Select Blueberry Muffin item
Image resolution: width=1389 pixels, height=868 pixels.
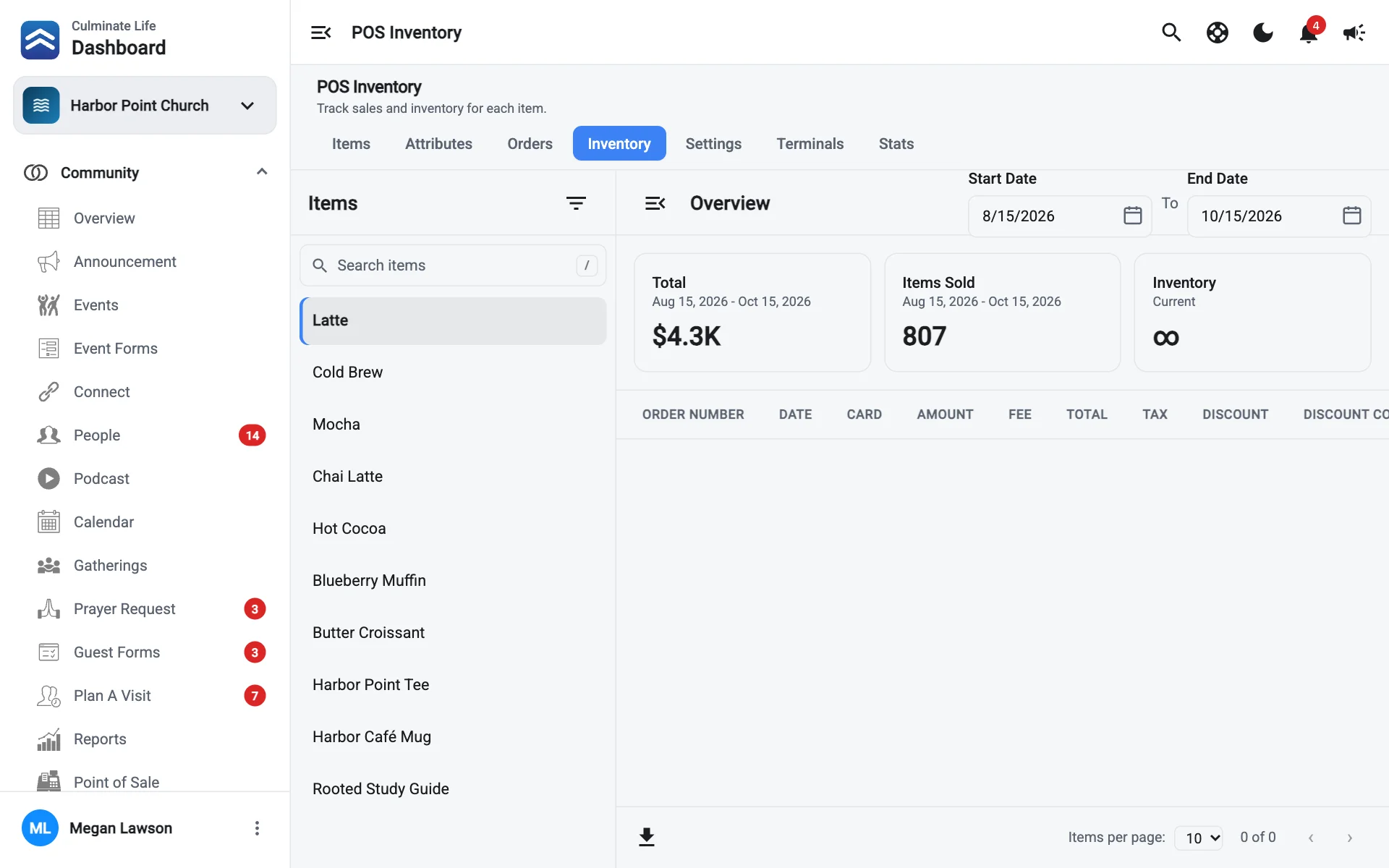453,581
